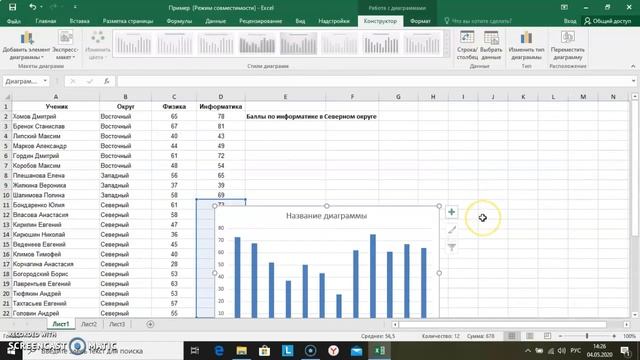Viewport: 640px width, 360px height.
Task: Click Move Chart button
Action: [567, 46]
